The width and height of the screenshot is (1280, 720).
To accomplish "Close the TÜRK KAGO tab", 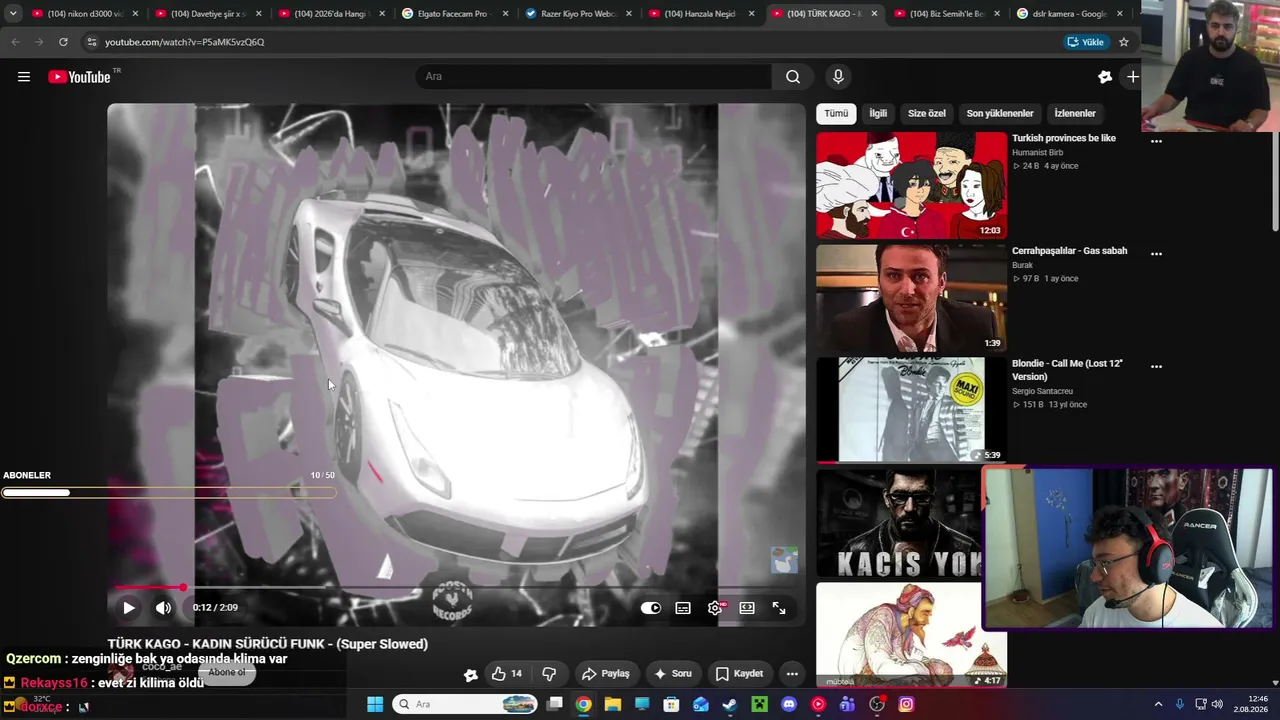I will pos(875,14).
